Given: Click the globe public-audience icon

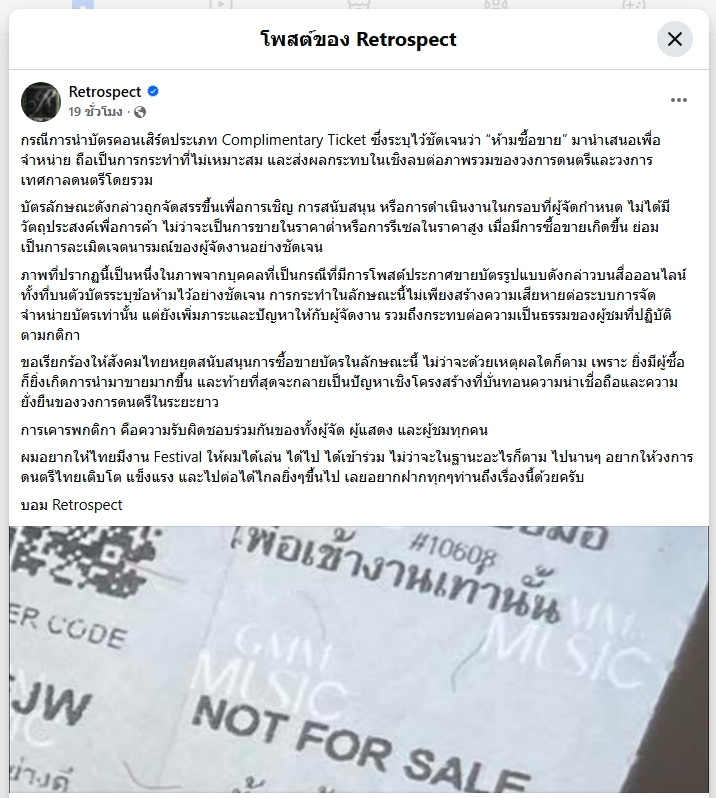Looking at the screenshot, I should click(x=140, y=112).
